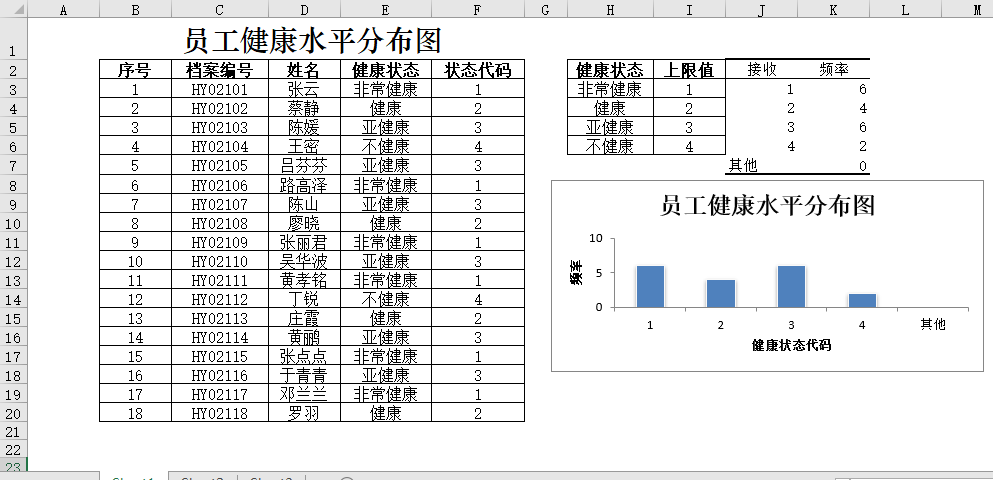Click the chart's vertical axis title 频率
Image resolution: width=993 pixels, height=480 pixels.
[577, 272]
